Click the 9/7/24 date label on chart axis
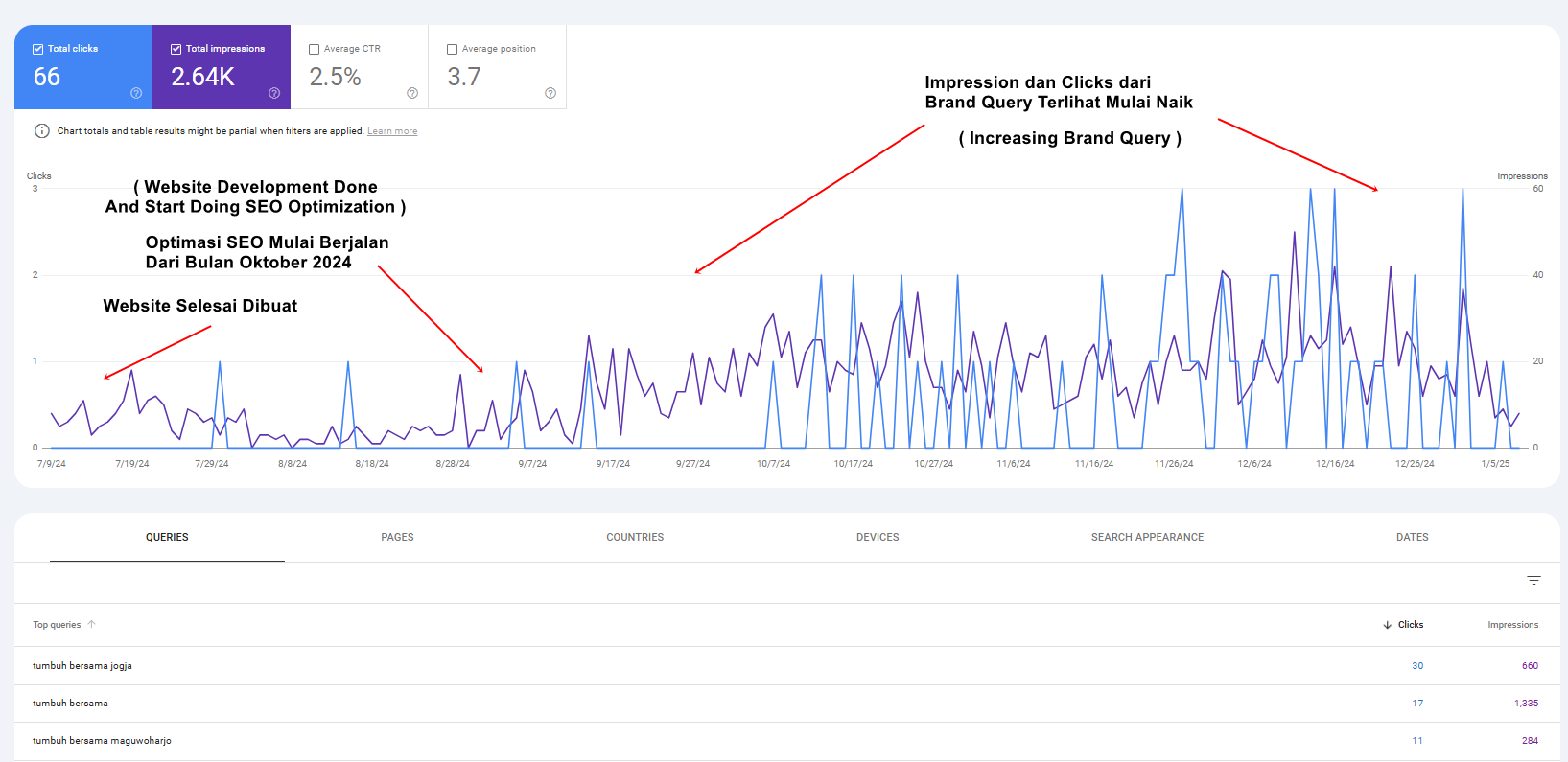The image size is (1568, 762). tap(532, 464)
